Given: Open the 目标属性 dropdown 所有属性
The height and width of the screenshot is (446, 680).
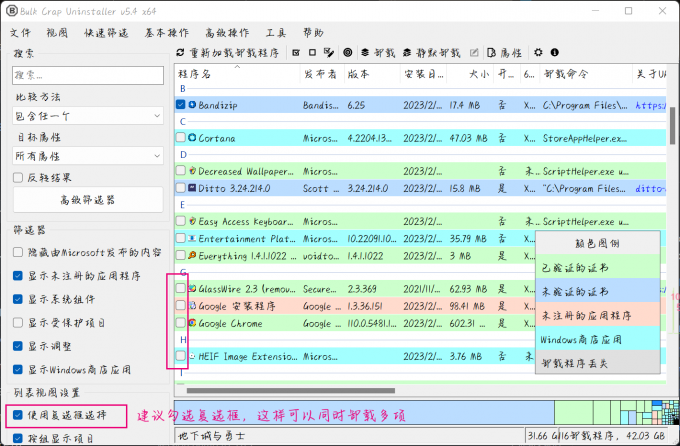Looking at the screenshot, I should 88,156.
